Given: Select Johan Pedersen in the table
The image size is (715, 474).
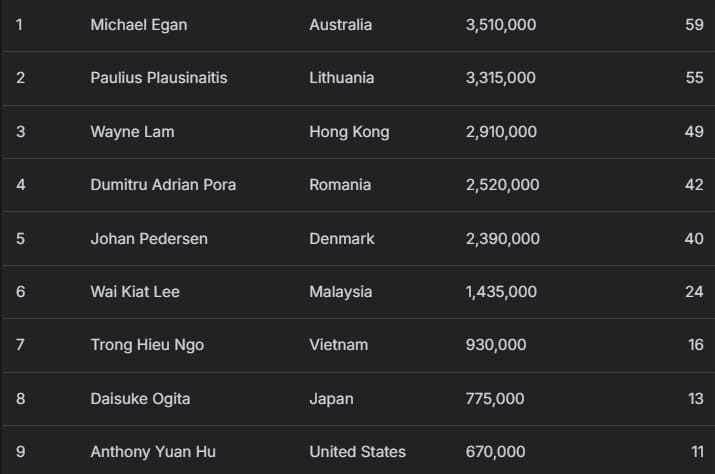Looking at the screenshot, I should pos(141,239).
